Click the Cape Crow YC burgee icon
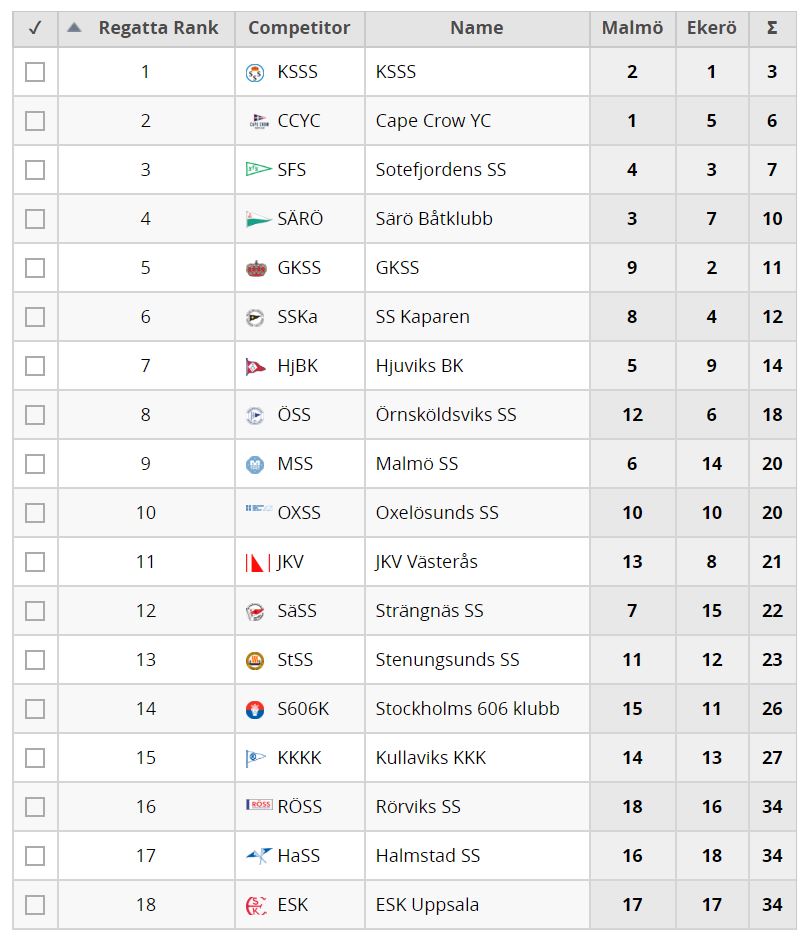811x947 pixels. click(259, 121)
